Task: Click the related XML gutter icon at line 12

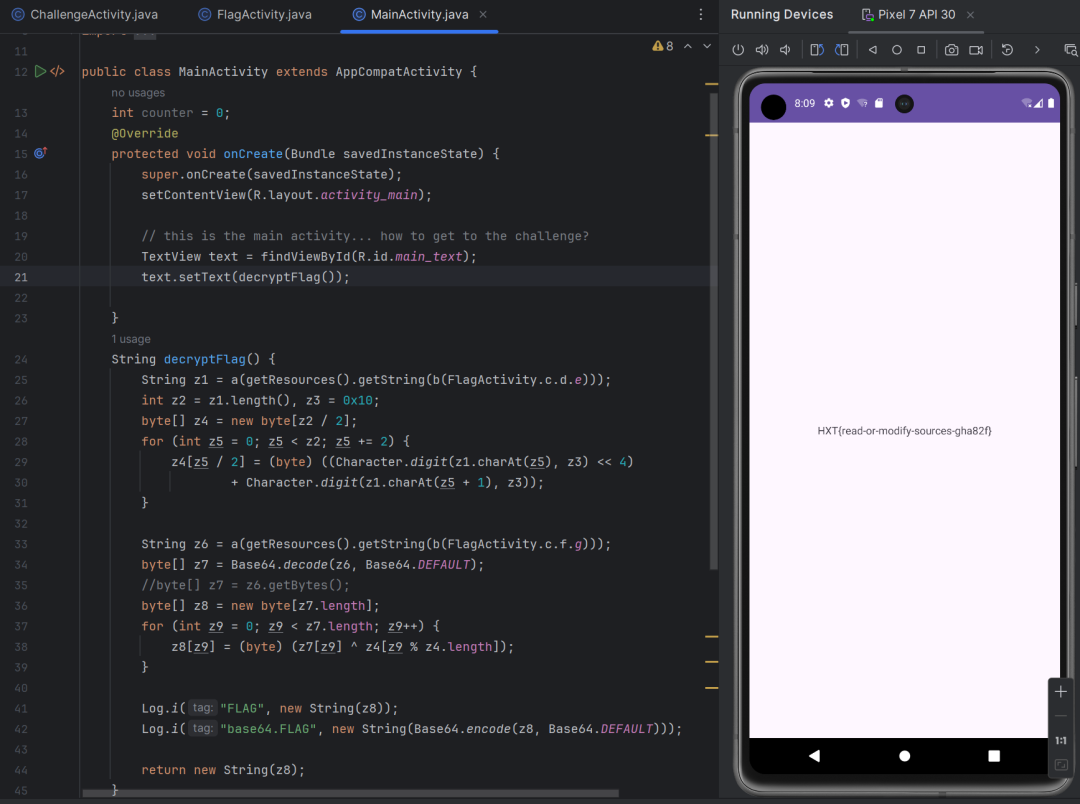Action: [x=58, y=71]
